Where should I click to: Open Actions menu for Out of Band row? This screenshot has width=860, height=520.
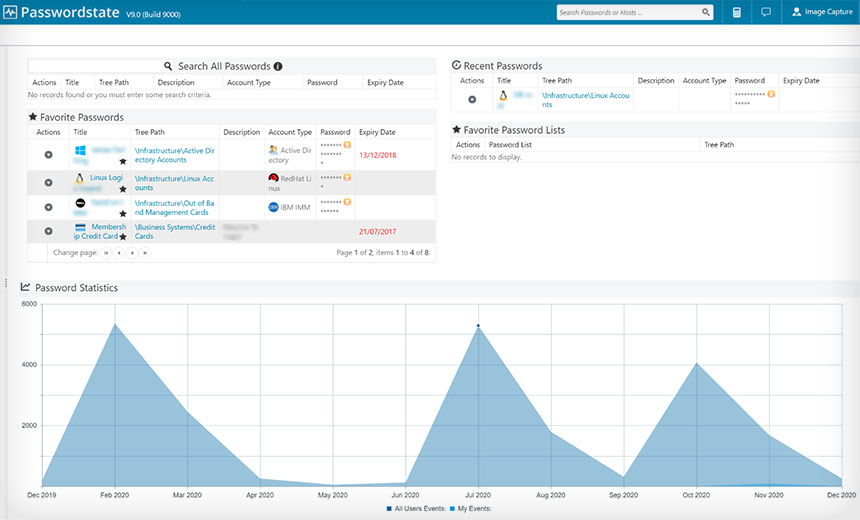(48, 207)
